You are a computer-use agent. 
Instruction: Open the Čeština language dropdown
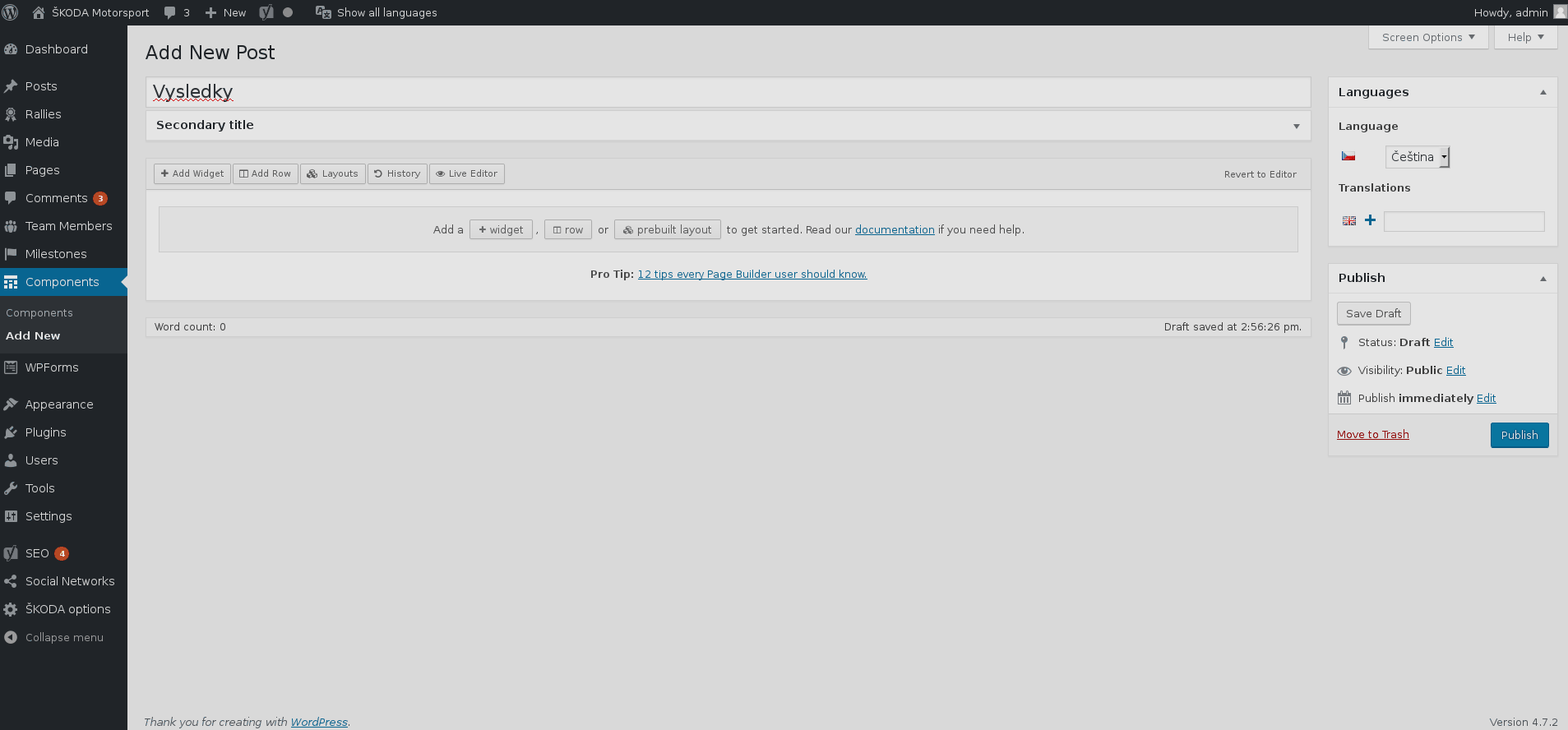coord(1418,157)
